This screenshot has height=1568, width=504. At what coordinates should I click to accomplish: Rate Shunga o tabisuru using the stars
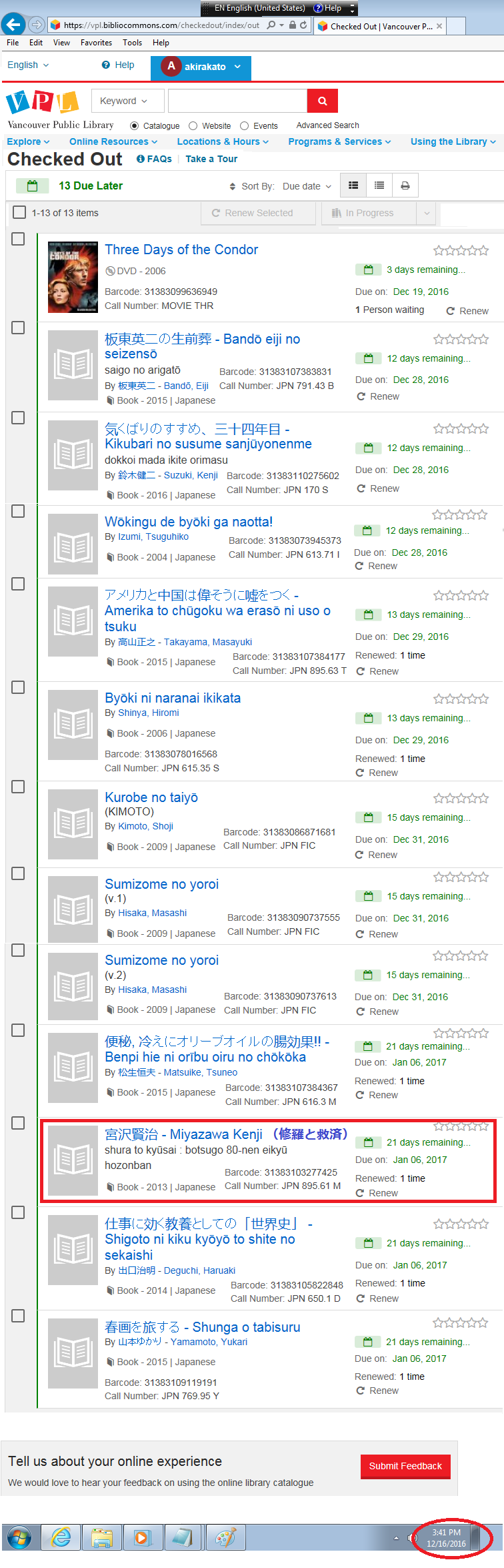460,1322
